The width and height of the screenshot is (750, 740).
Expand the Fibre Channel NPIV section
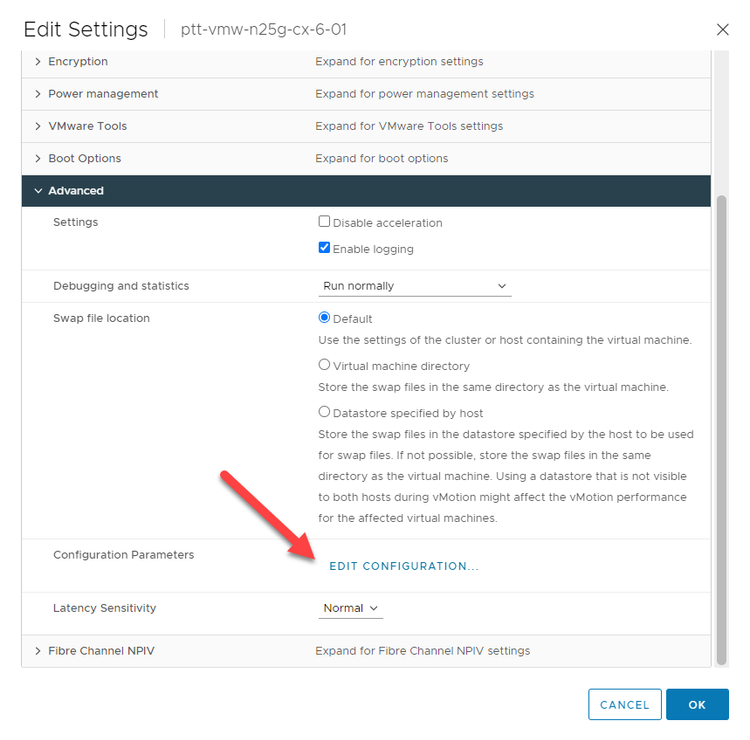click(x=38, y=651)
